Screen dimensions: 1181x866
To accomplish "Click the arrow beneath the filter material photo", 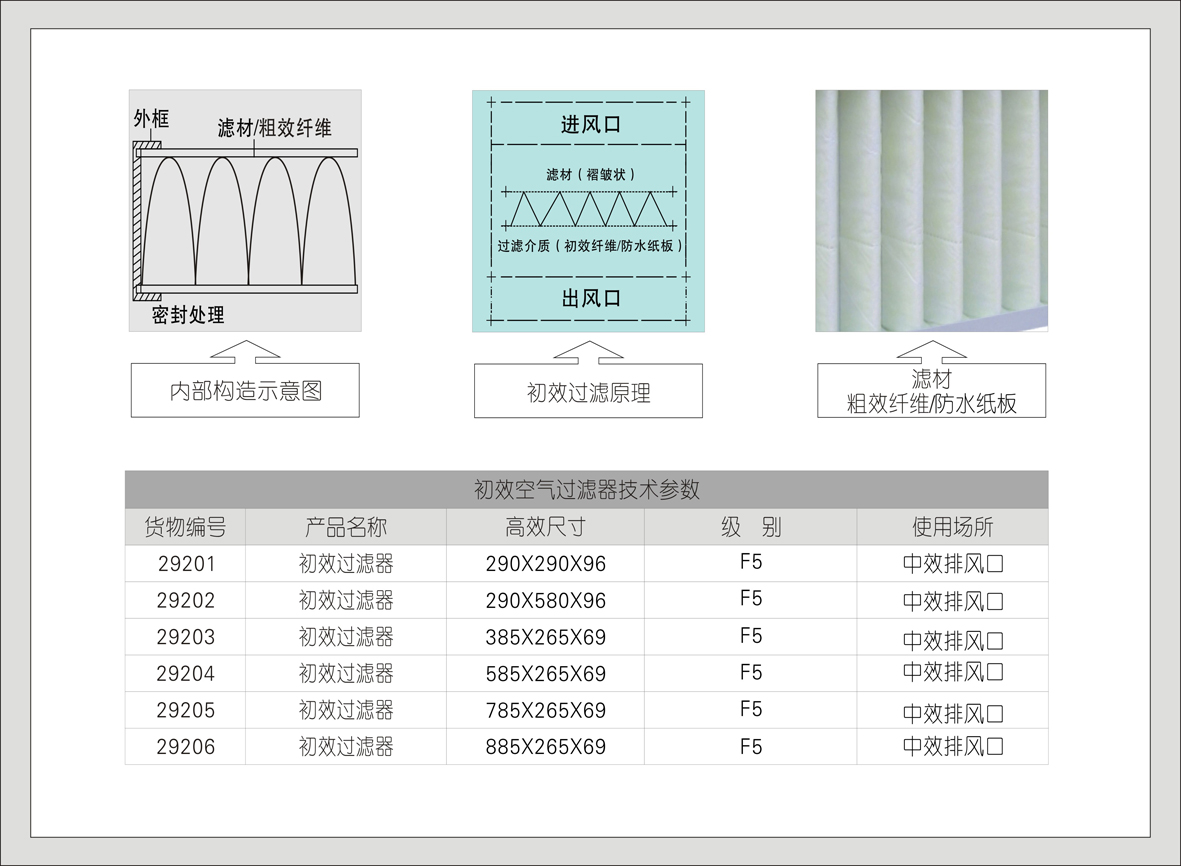I will tap(931, 351).
